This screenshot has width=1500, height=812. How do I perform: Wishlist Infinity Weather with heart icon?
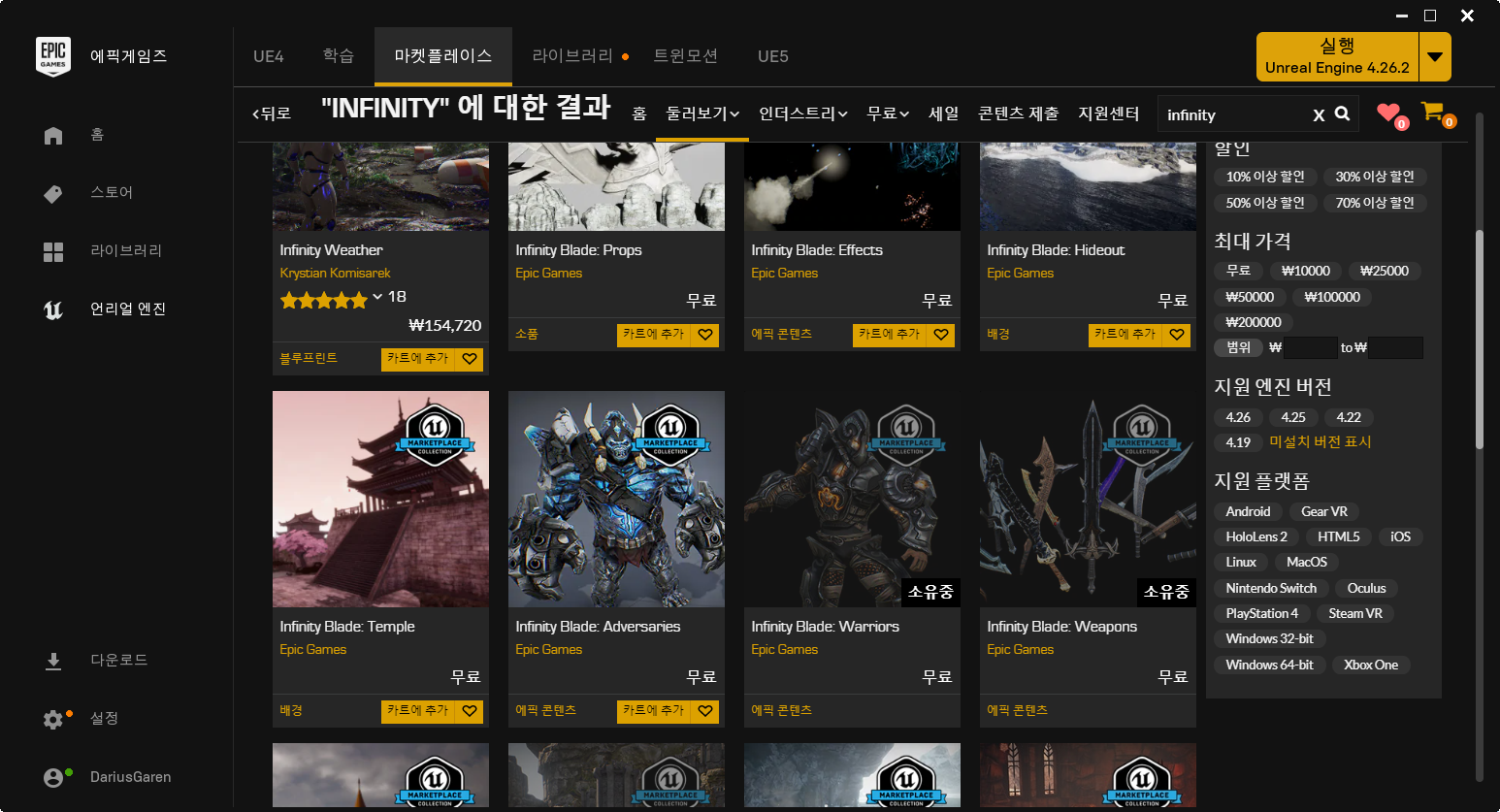470,359
